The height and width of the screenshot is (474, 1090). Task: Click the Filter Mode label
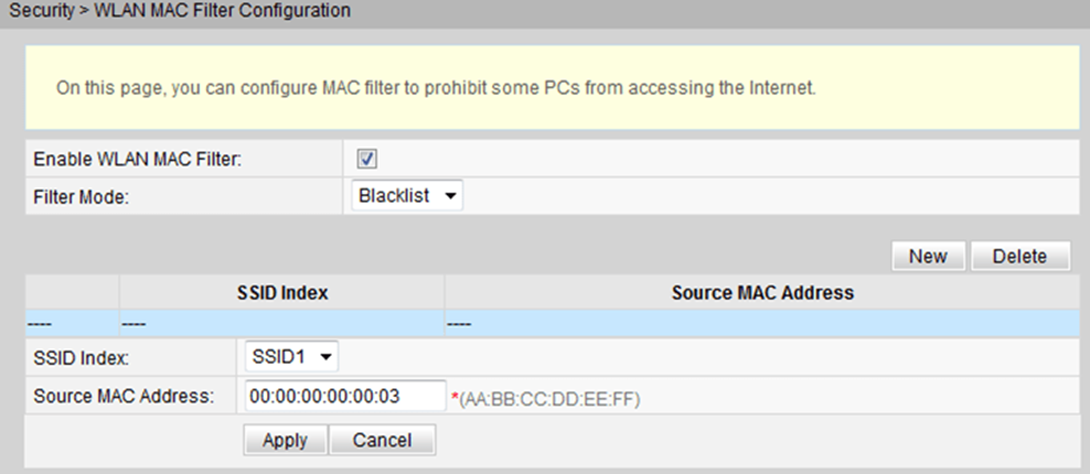(x=81, y=197)
